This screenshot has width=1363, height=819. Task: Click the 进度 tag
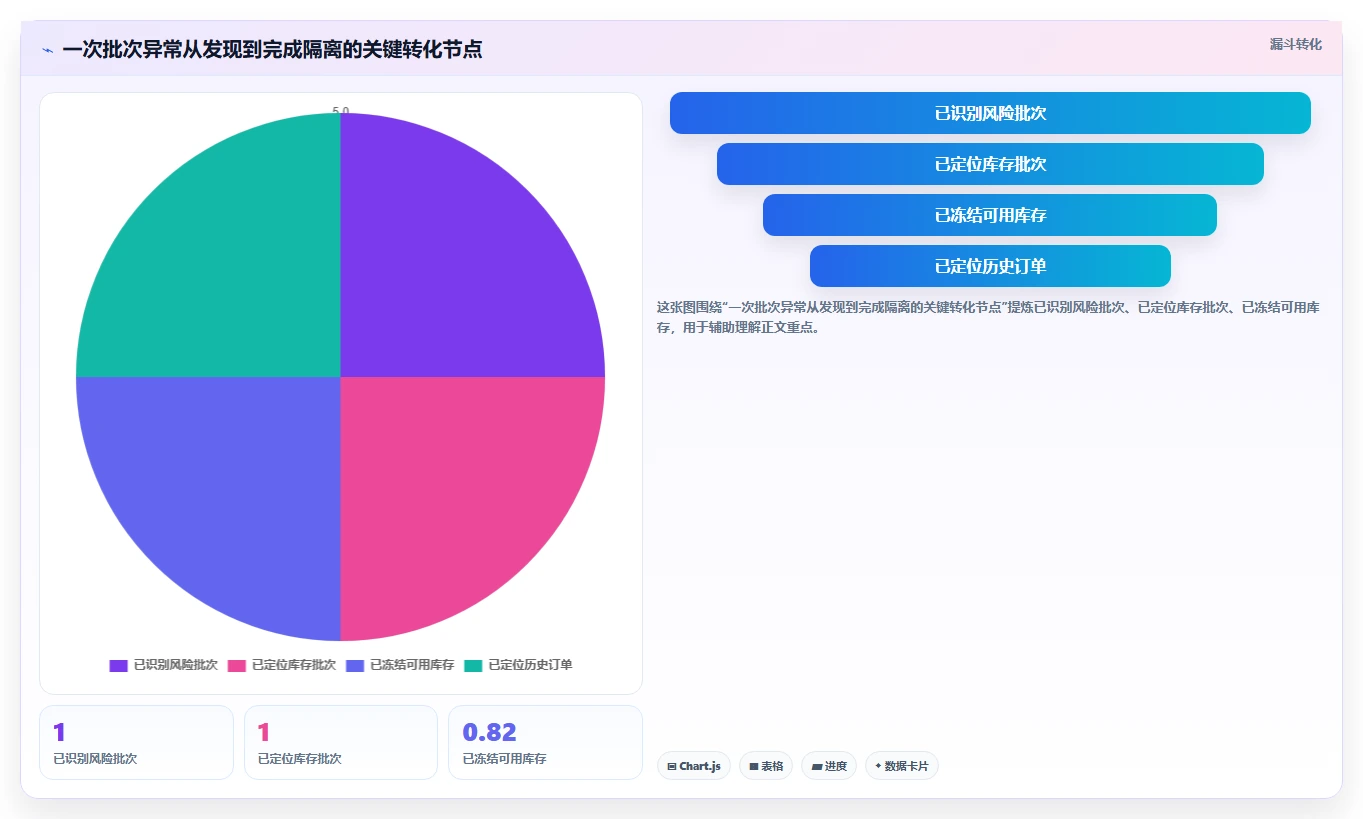click(x=829, y=766)
